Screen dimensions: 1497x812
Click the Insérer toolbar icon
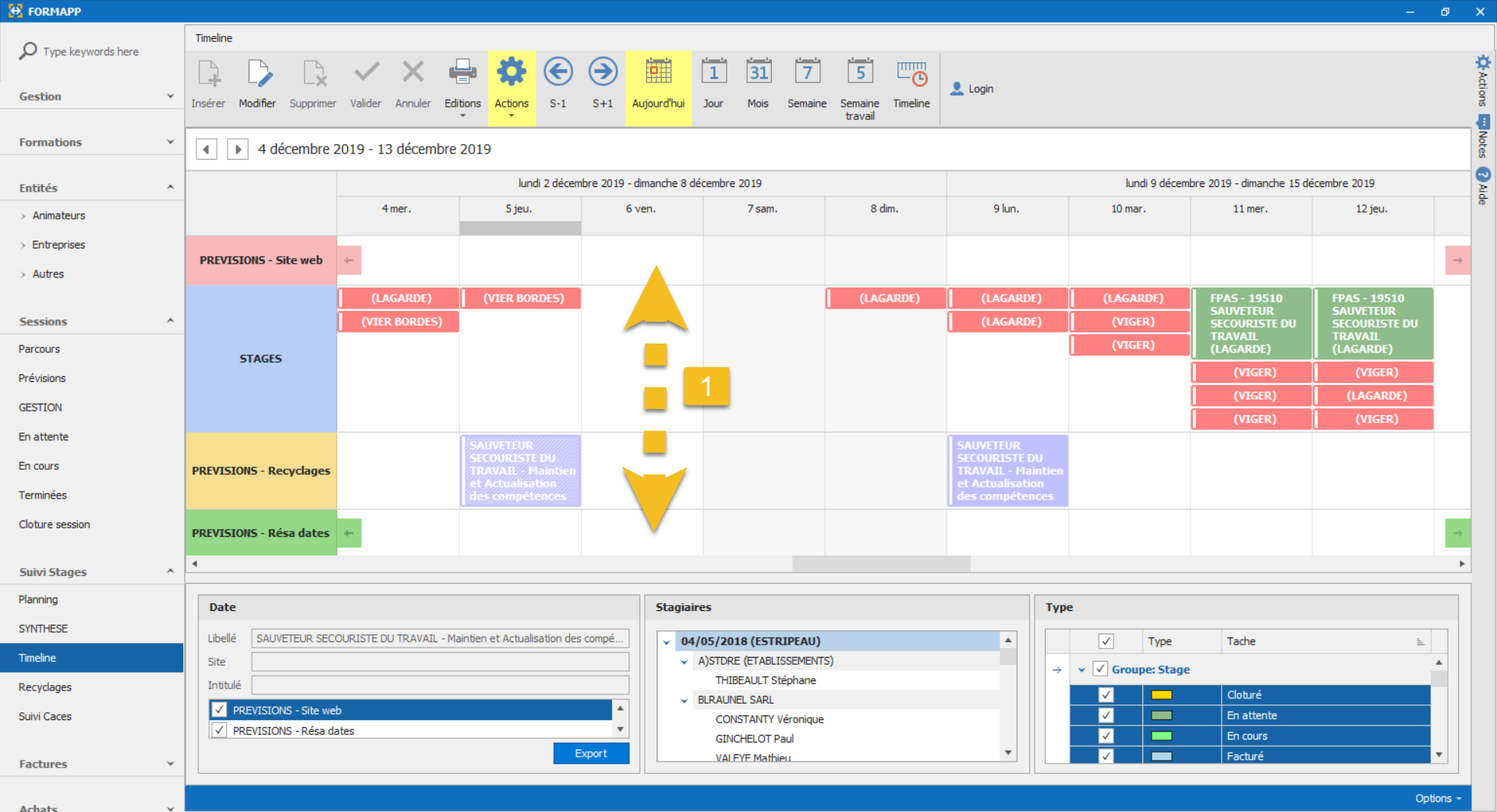208,73
